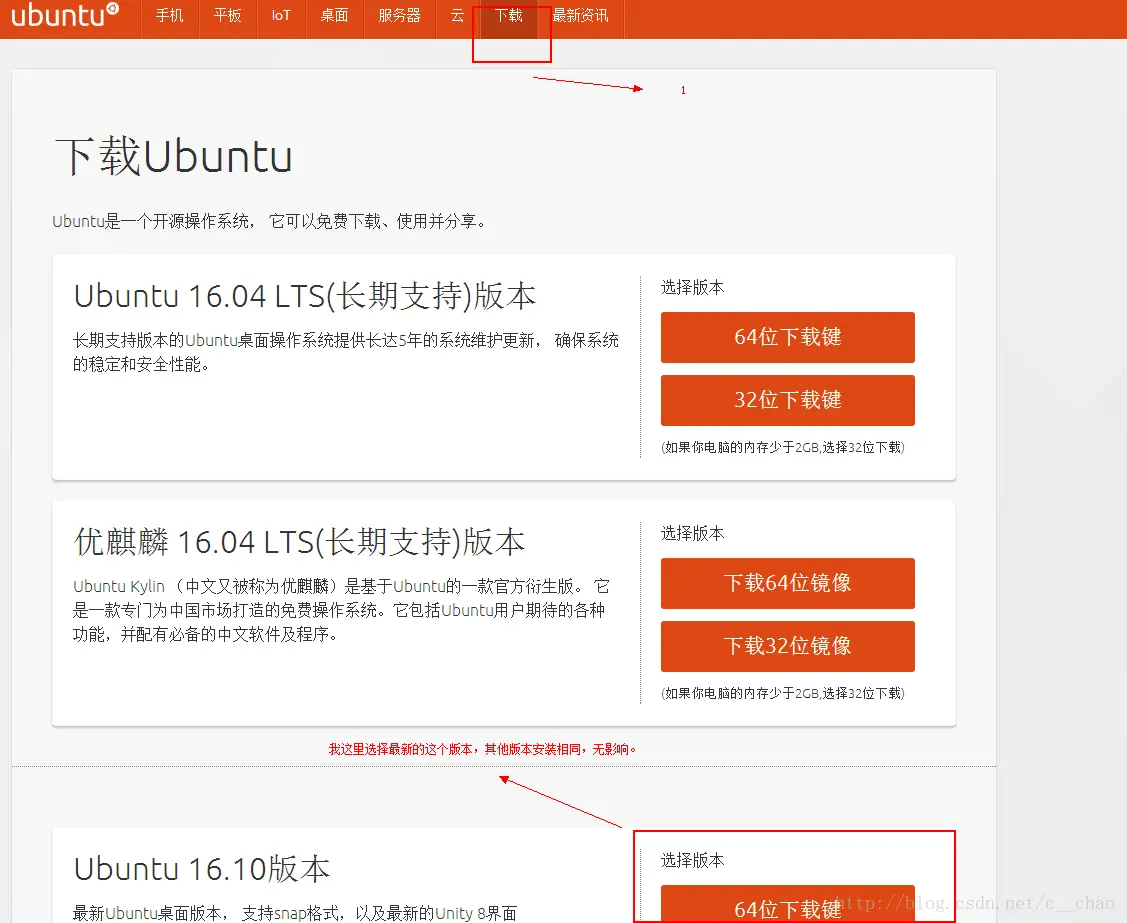
Task: Click the 下载Ubuntu page heading
Action: 174,156
